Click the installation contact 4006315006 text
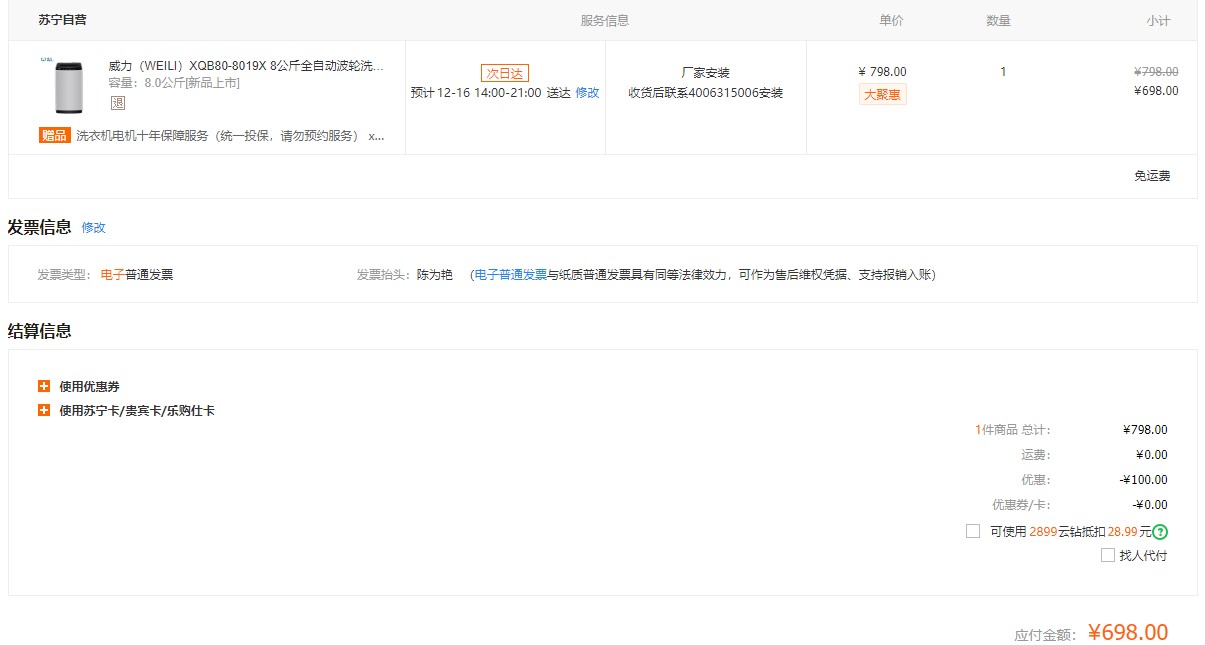Viewport: 1205px width, 645px height. coord(706,93)
